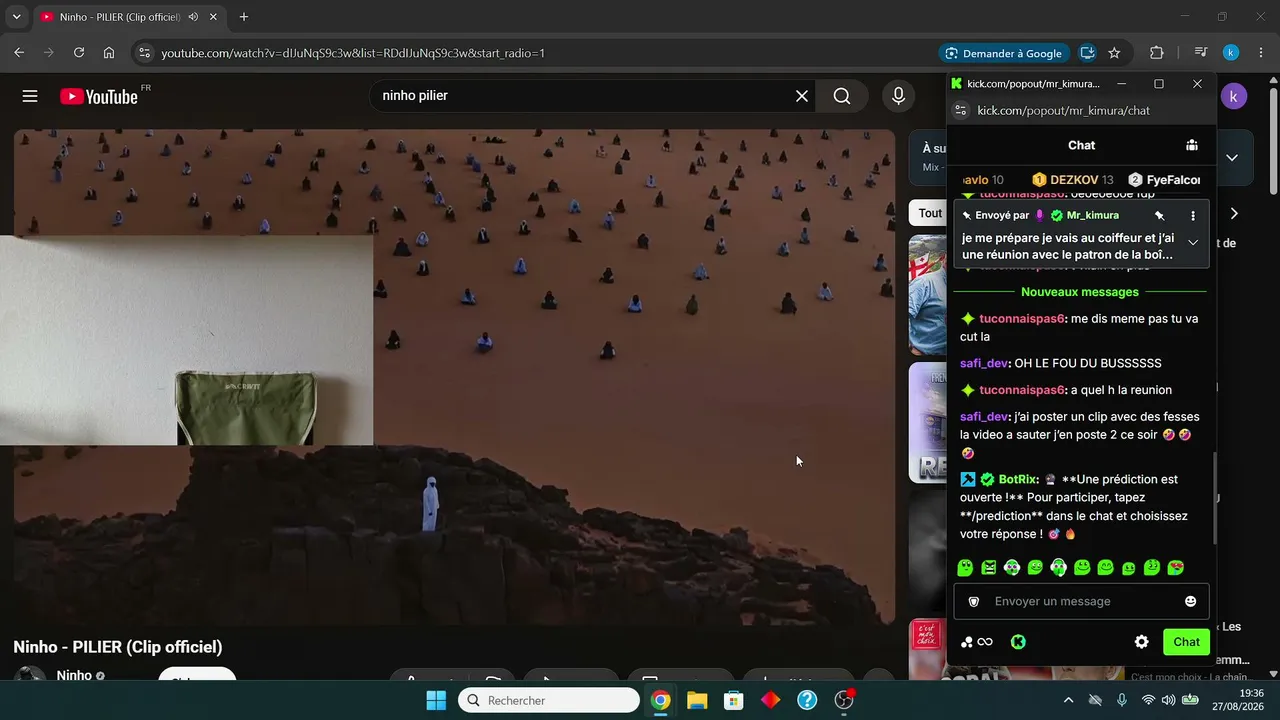The image size is (1280, 720).
Task: Go back in Chrome
Action: (x=19, y=53)
